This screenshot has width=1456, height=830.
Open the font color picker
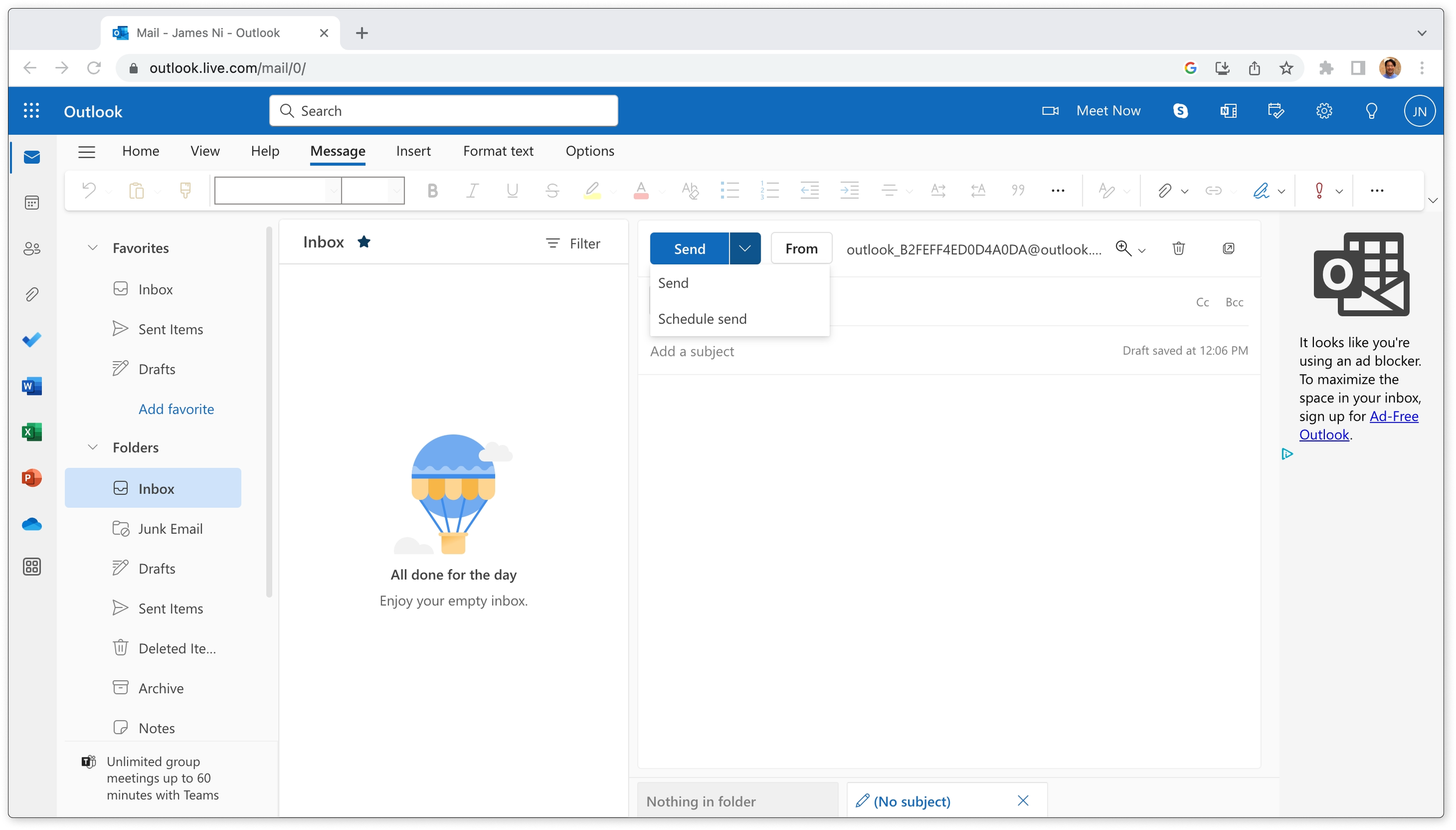641,190
